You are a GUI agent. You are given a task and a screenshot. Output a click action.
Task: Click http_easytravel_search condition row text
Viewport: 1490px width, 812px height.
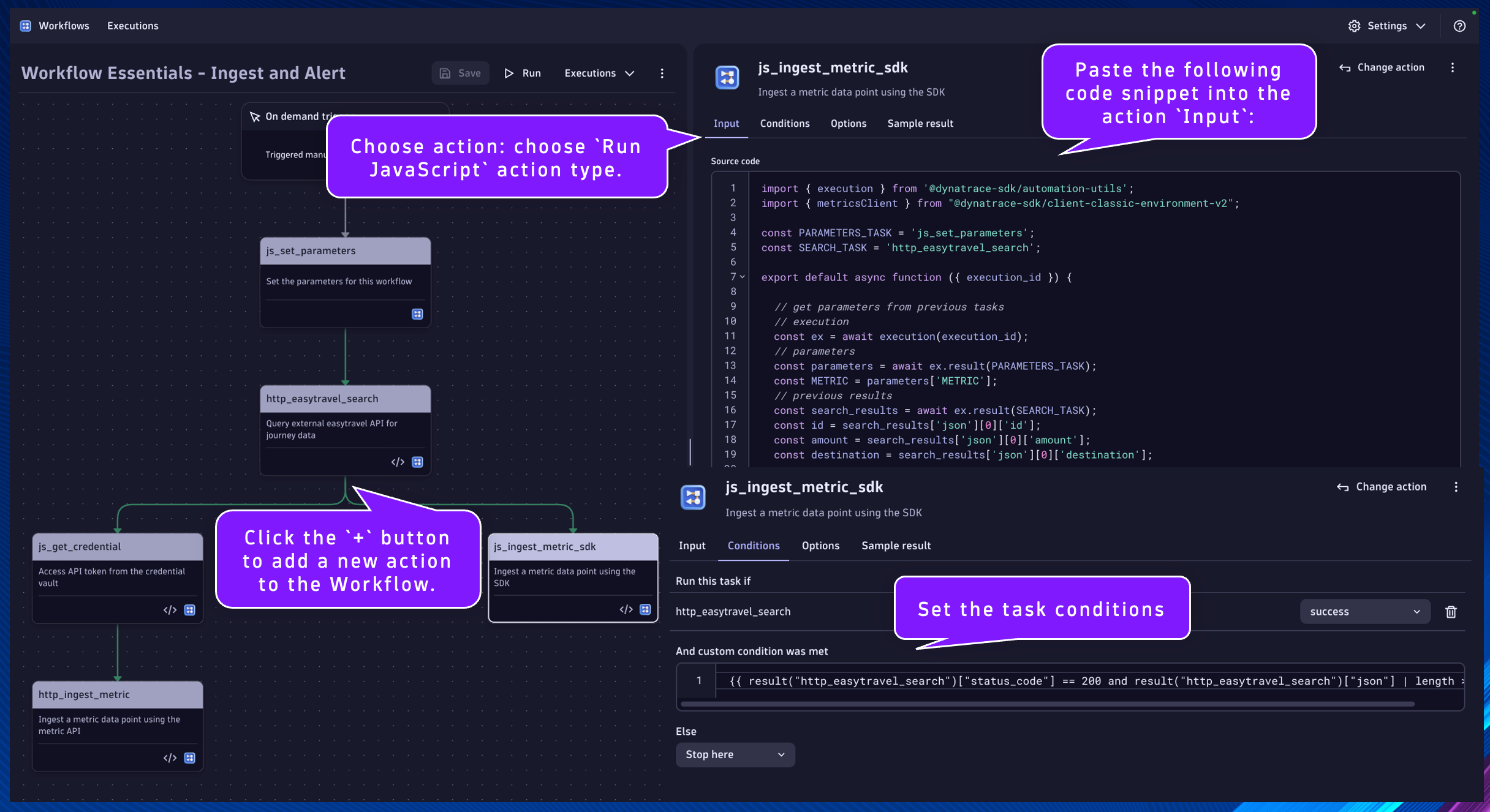(733, 612)
